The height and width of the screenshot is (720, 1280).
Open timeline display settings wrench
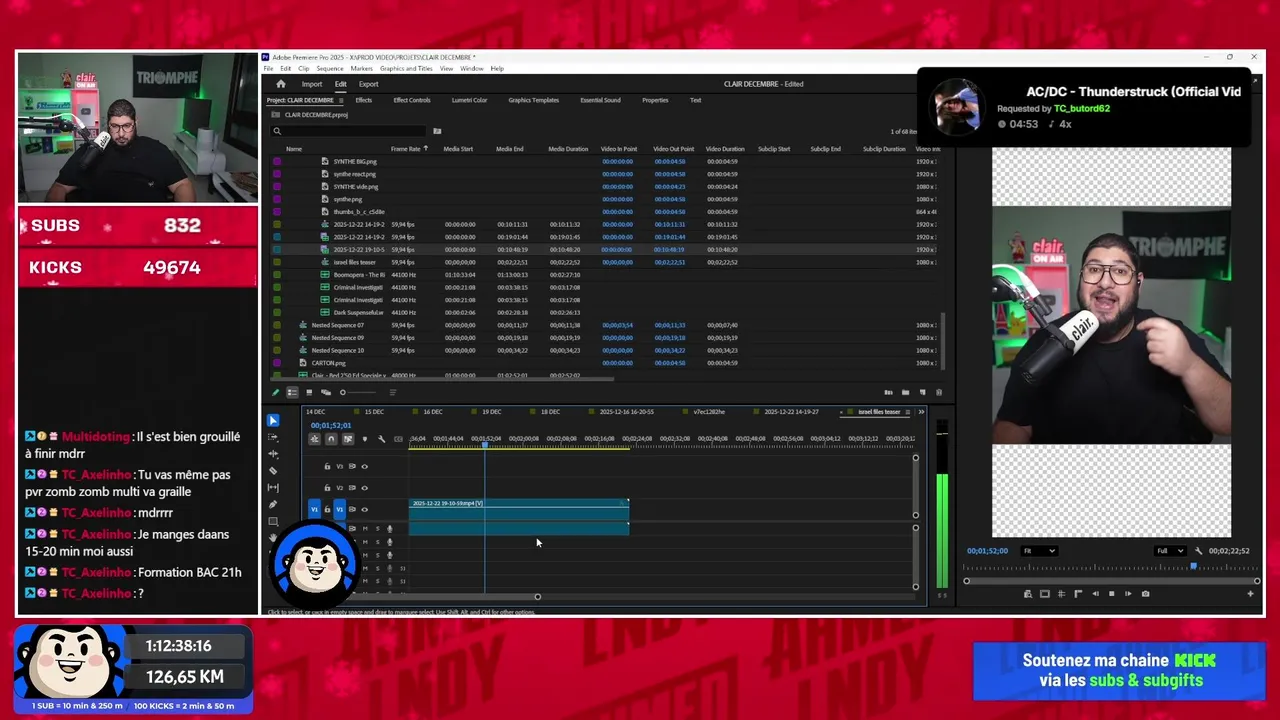point(381,438)
